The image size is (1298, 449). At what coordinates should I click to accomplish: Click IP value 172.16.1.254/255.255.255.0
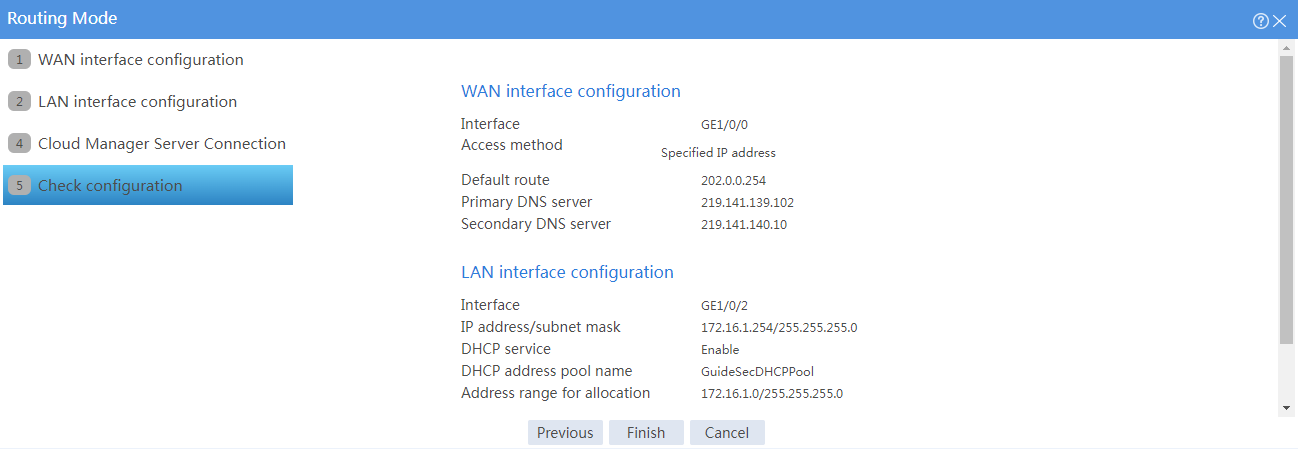point(779,328)
